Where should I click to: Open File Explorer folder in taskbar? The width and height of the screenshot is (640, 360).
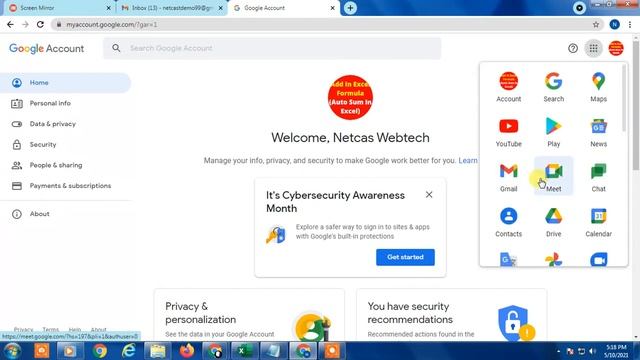[158, 351]
